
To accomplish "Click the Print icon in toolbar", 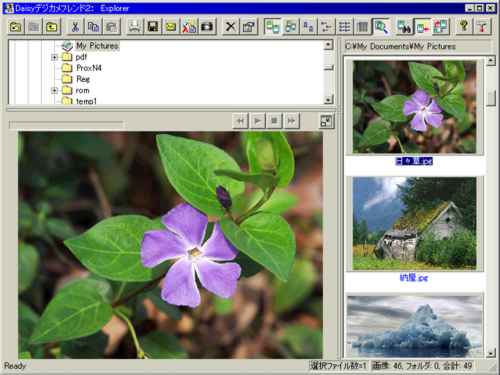I will click(135, 27).
